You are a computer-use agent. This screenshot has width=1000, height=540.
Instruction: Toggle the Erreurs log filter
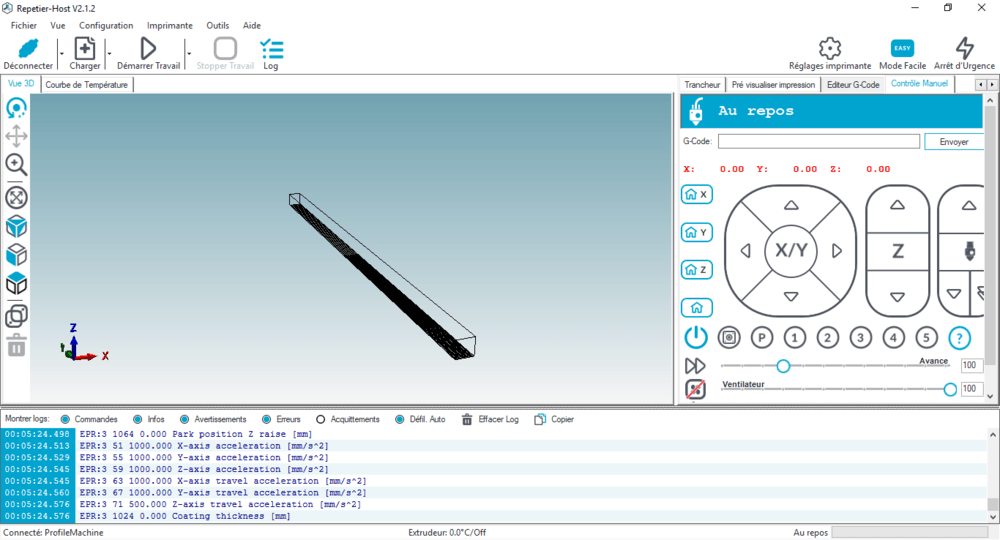(267, 420)
